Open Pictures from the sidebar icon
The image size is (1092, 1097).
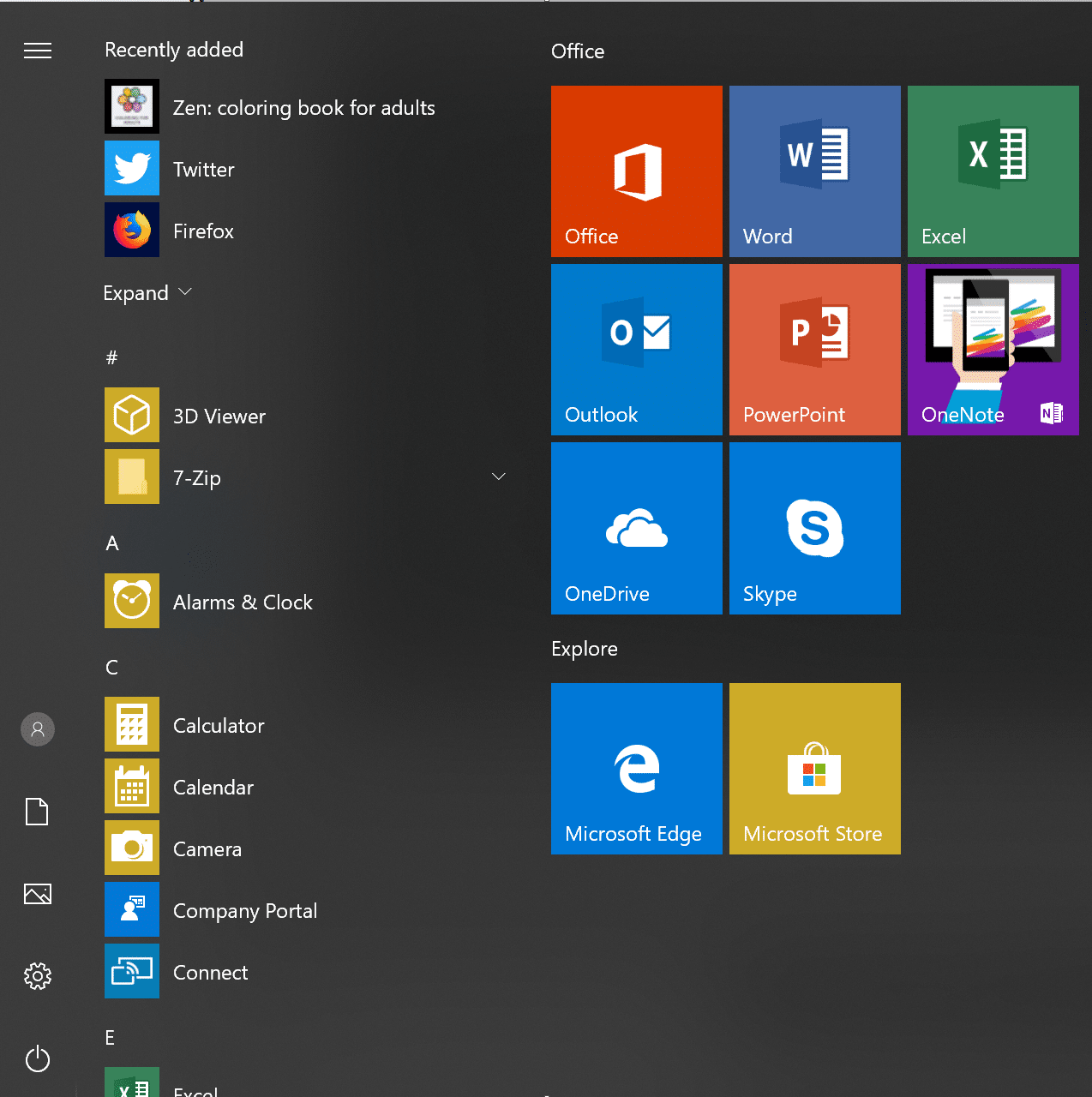[x=38, y=894]
